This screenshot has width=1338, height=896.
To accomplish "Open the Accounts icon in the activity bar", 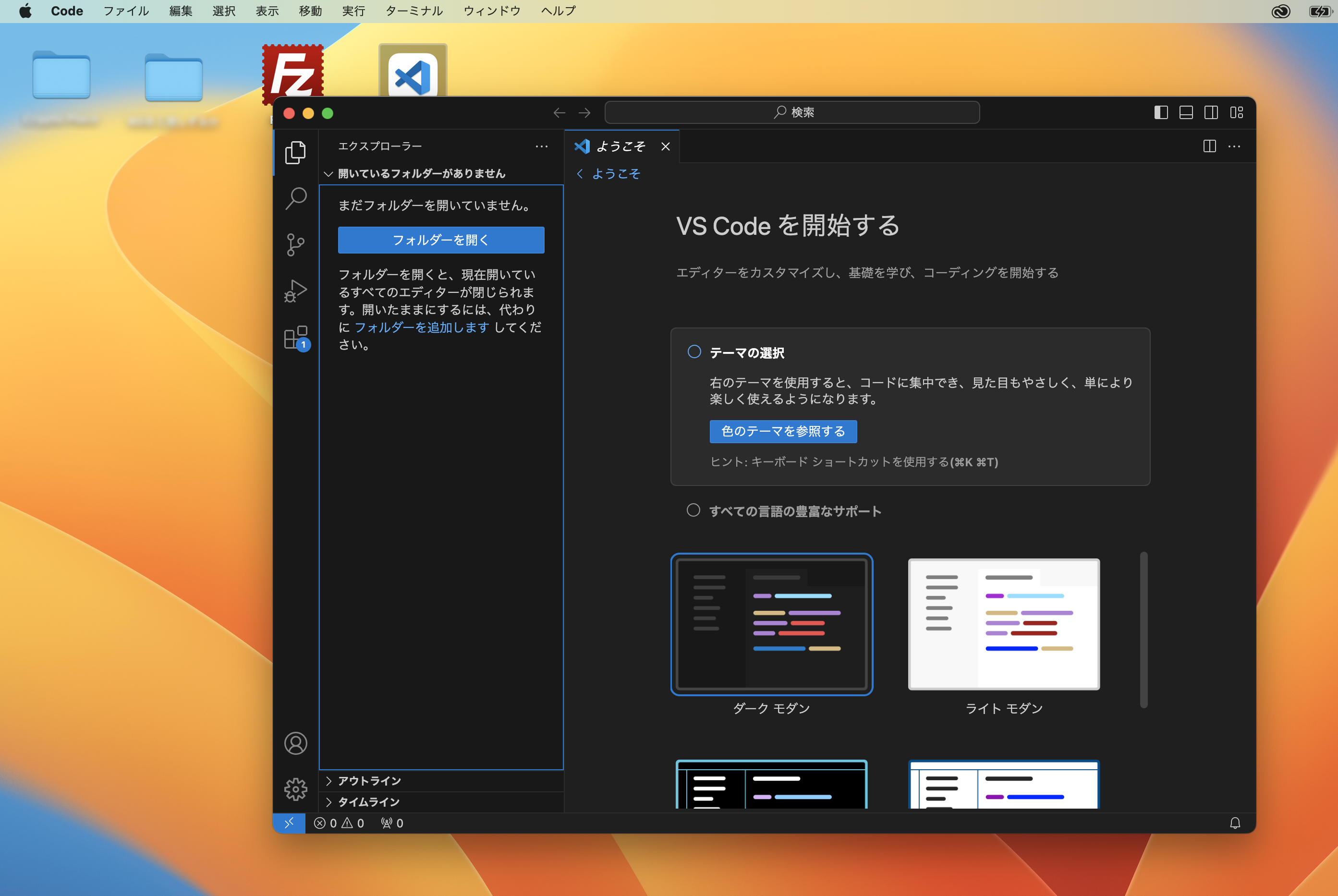I will pos(295,743).
